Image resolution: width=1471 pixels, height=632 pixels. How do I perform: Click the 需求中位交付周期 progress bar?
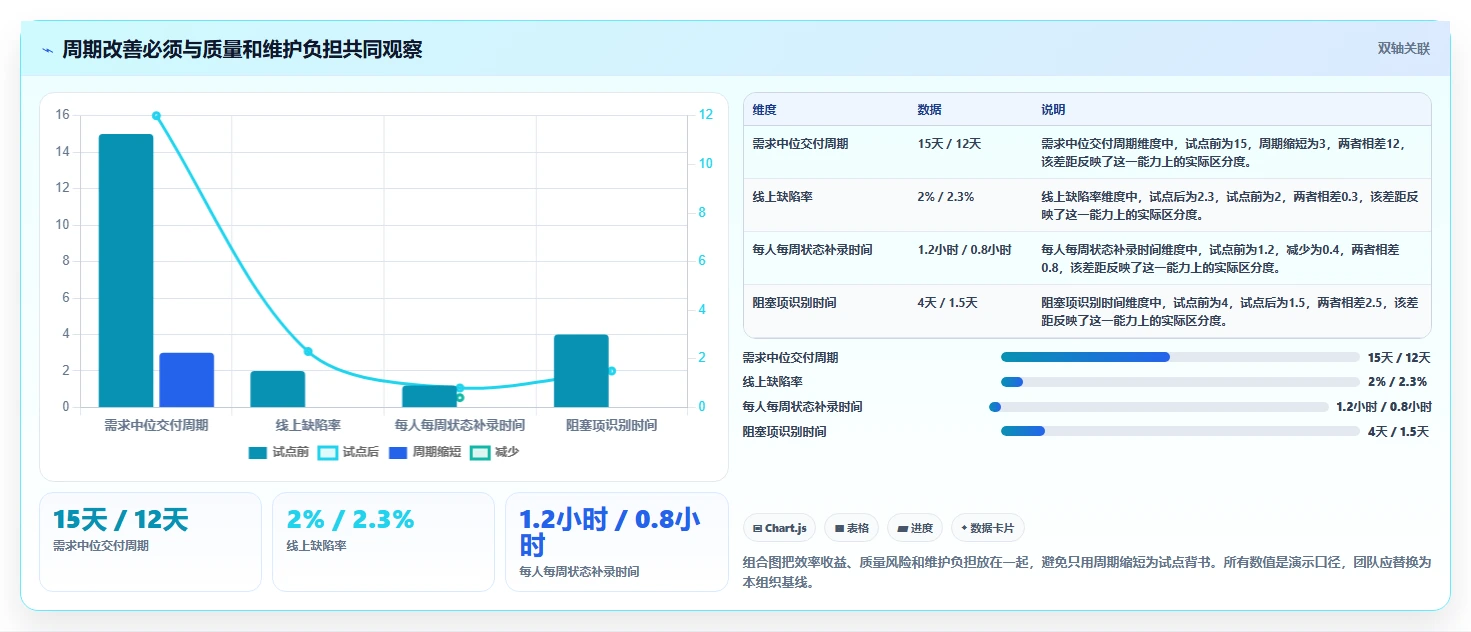point(1180,357)
